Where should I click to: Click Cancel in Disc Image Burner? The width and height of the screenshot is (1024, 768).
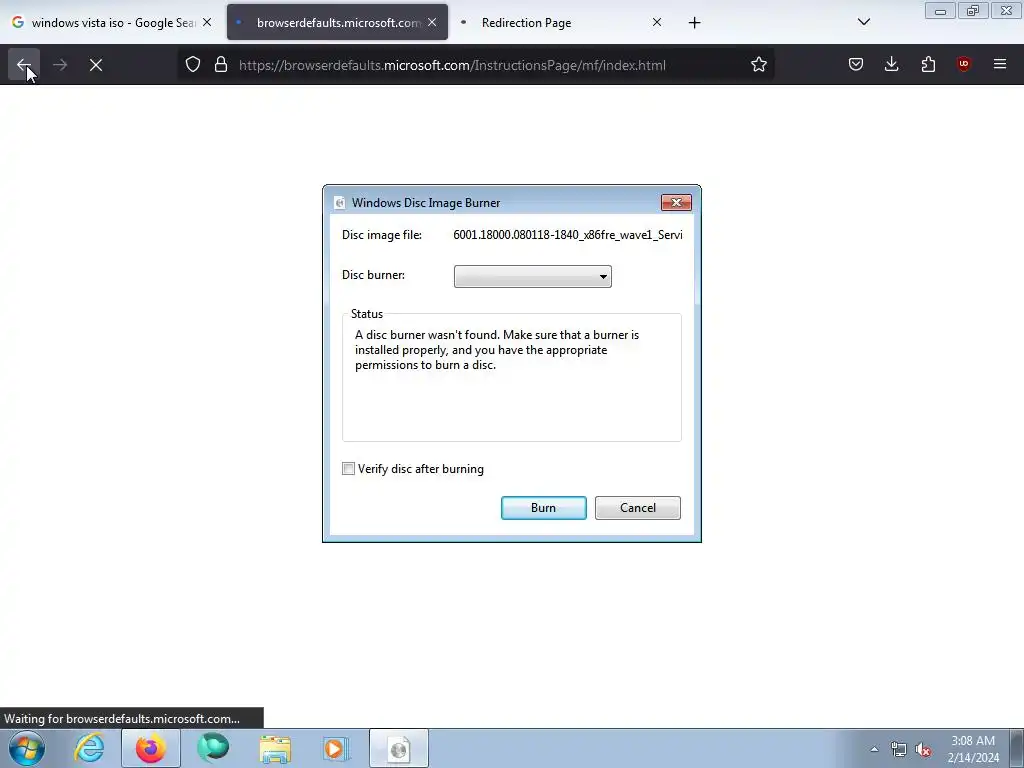[637, 508]
